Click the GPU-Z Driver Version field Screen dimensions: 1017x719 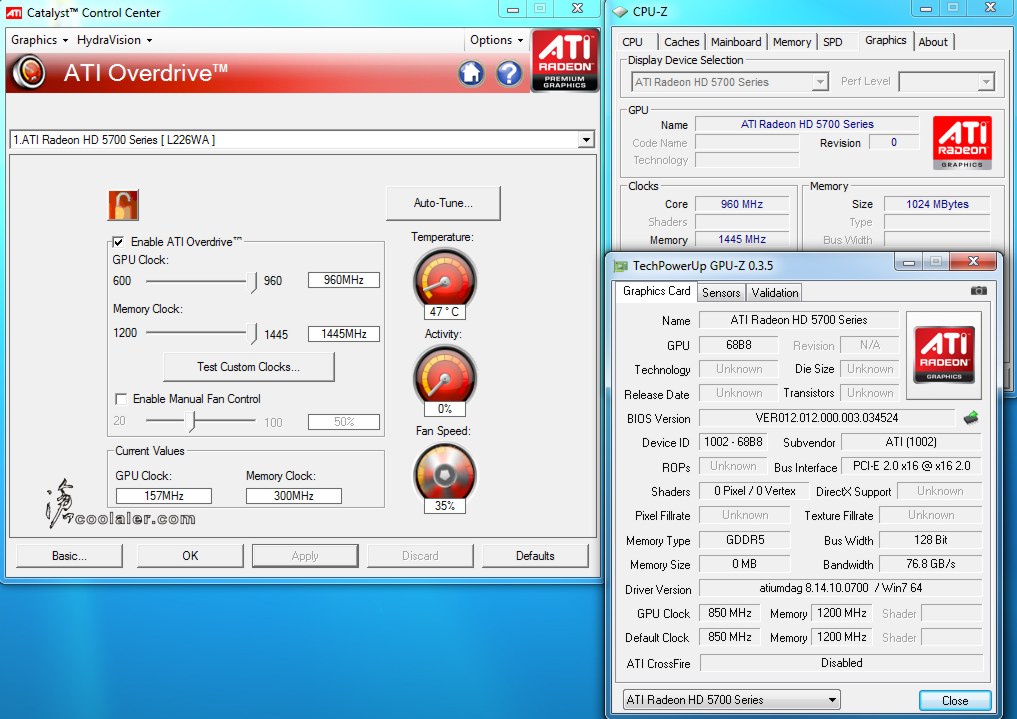pos(841,588)
